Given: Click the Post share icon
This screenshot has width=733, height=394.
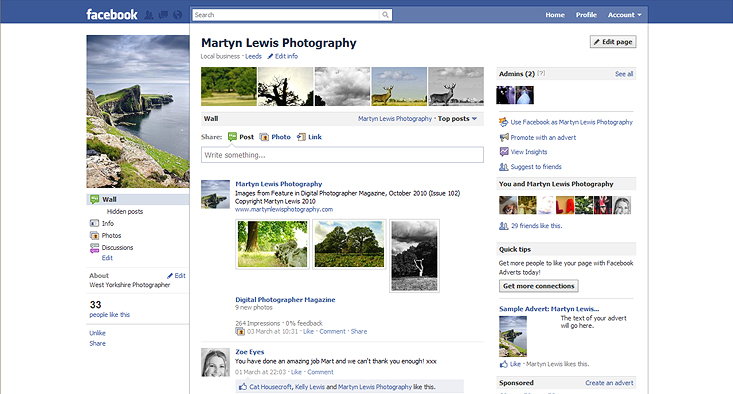Looking at the screenshot, I should 232,137.
